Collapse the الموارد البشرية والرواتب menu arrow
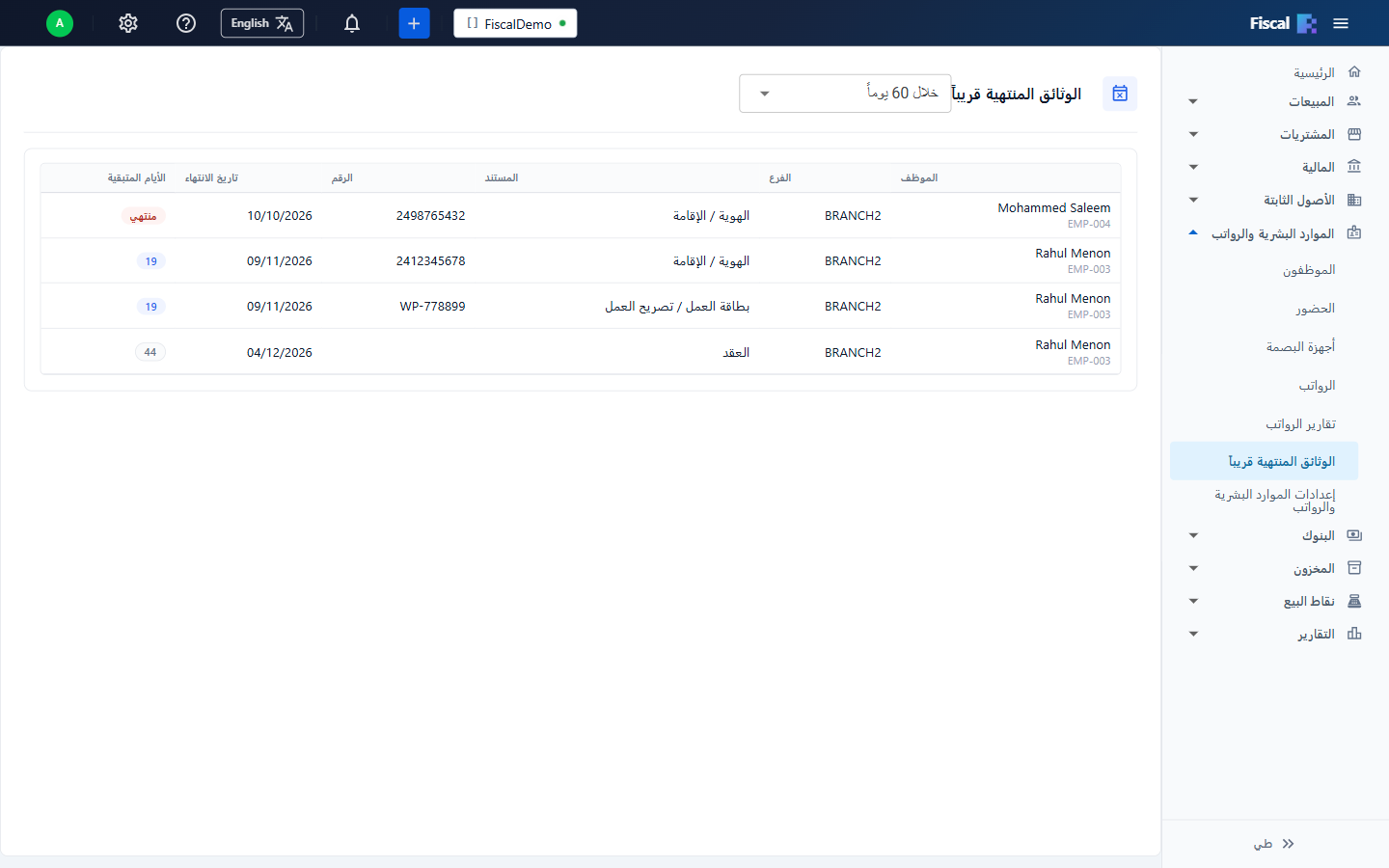Image resolution: width=1389 pixels, height=868 pixels. 1193,232
